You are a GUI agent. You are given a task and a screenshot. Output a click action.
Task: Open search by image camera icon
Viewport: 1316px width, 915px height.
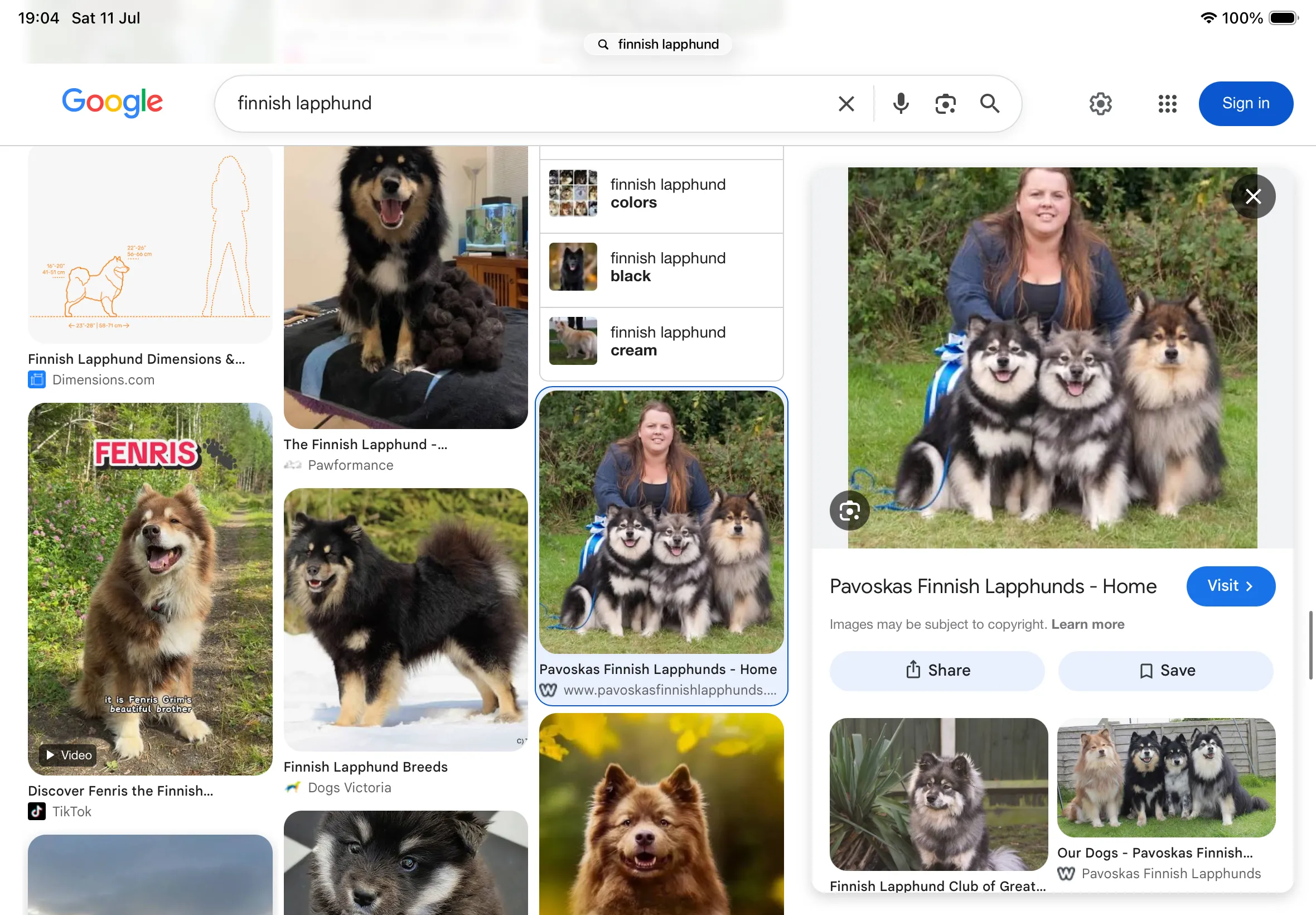click(x=945, y=104)
